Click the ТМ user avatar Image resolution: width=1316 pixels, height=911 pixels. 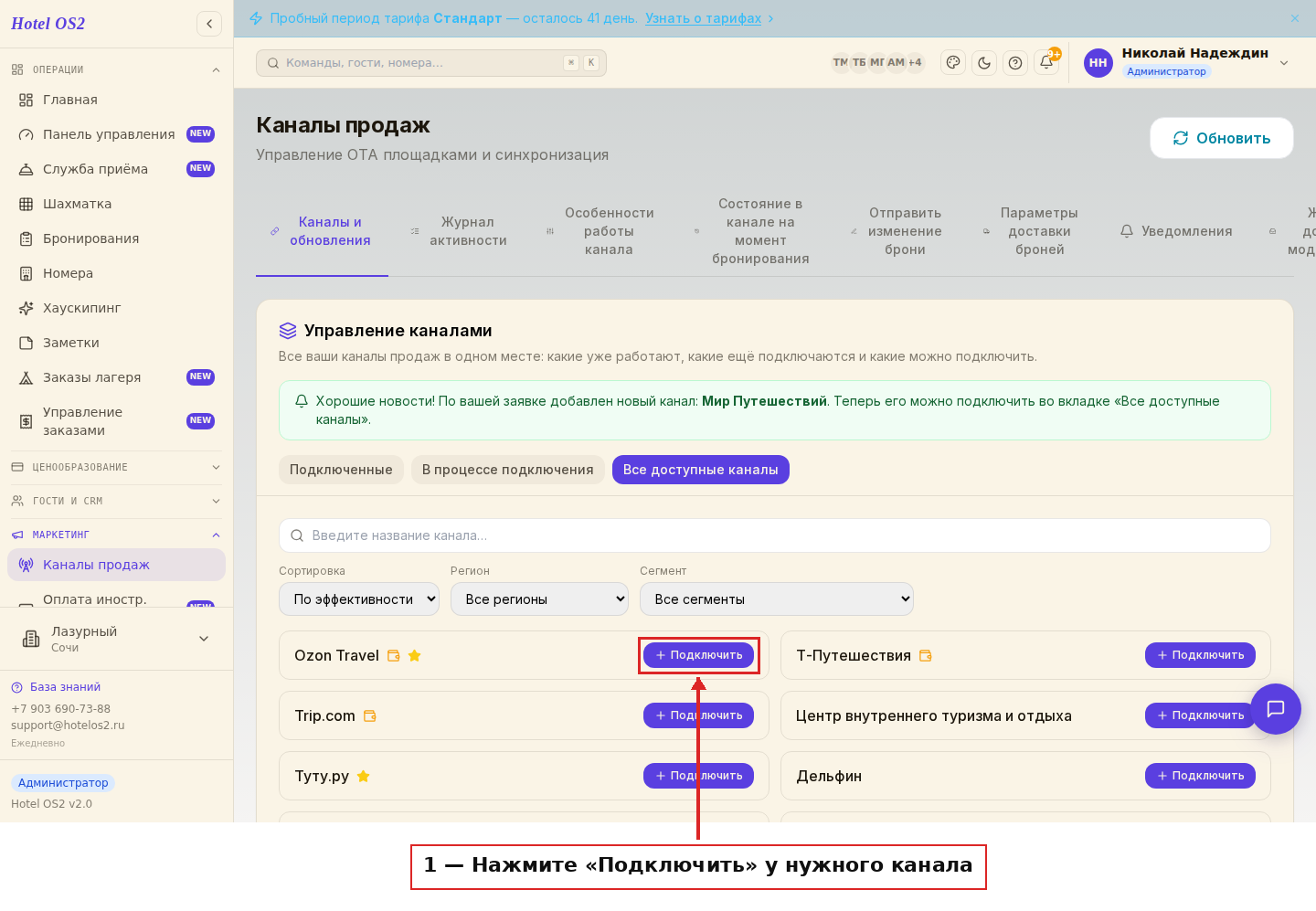841,62
